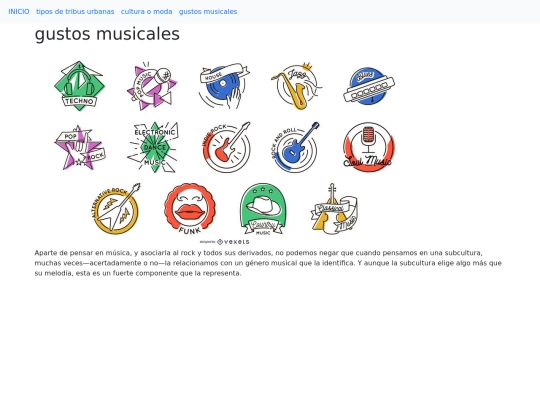The width and height of the screenshot is (540, 405).
Task: Click the Classical Music violin badge
Action: pos(334,209)
